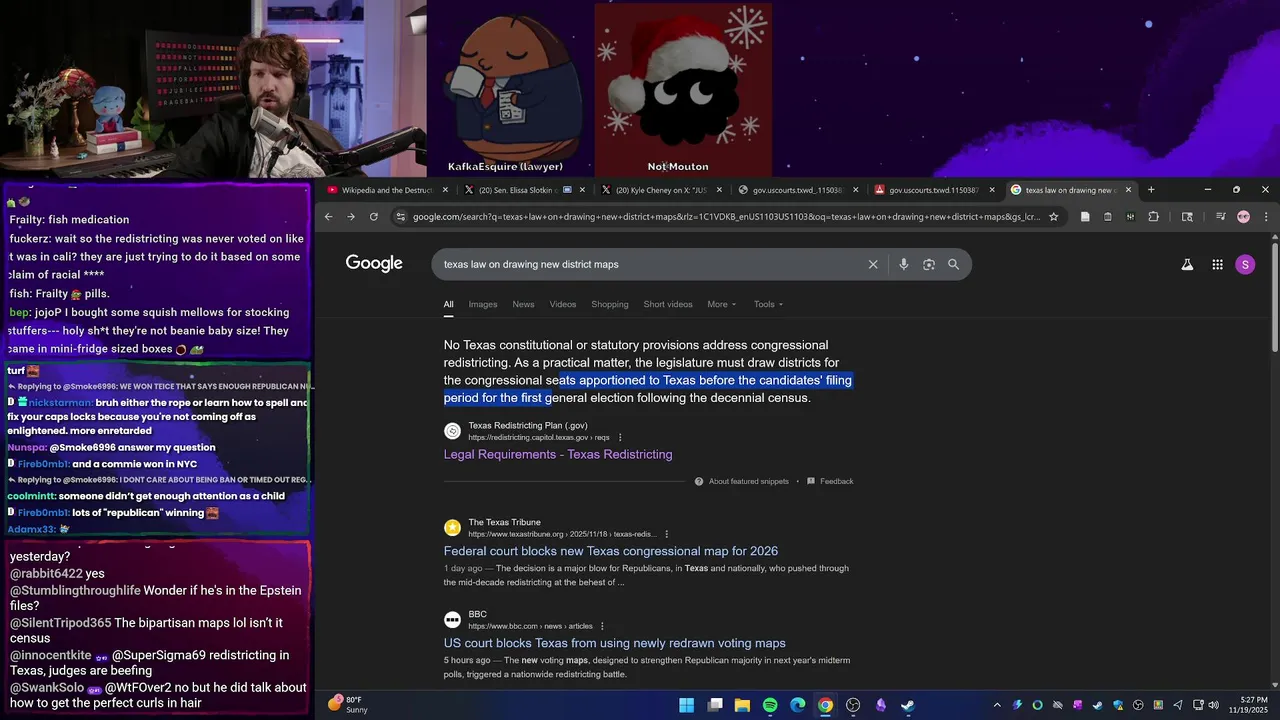
Task: Open Legal Requirements - Texas Redistricting link
Action: pos(558,454)
